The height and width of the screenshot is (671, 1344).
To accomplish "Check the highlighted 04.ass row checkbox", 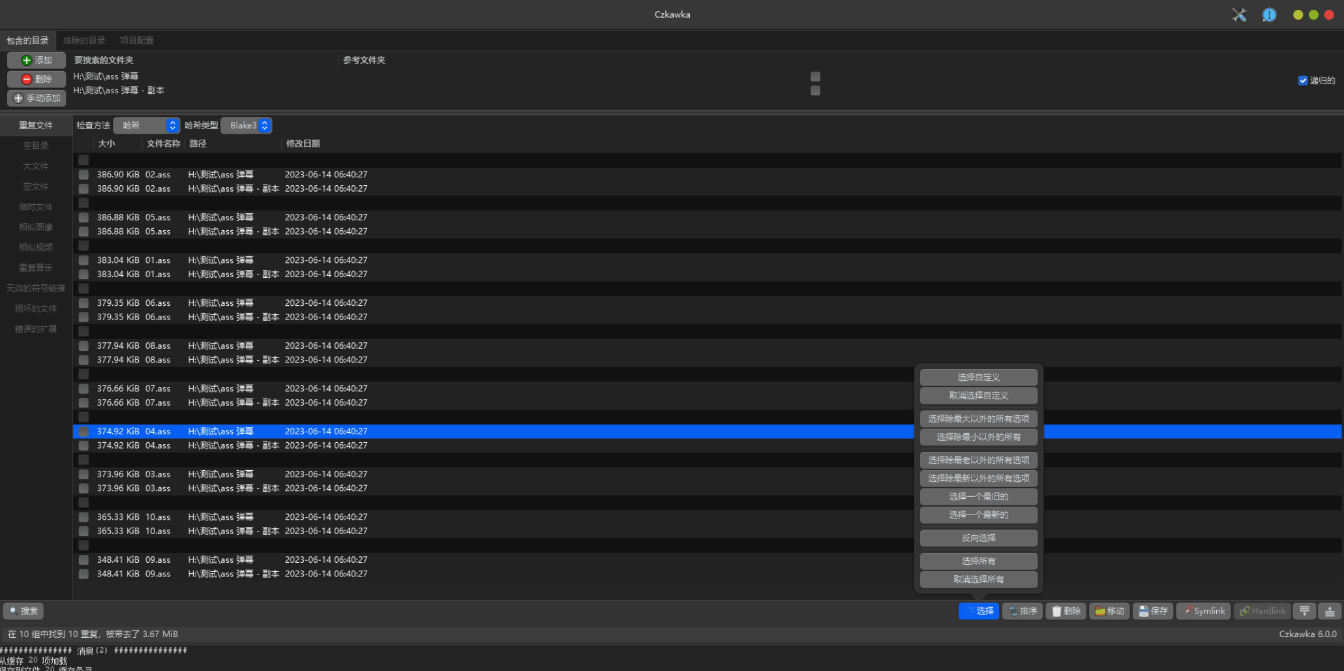I will tap(84, 431).
